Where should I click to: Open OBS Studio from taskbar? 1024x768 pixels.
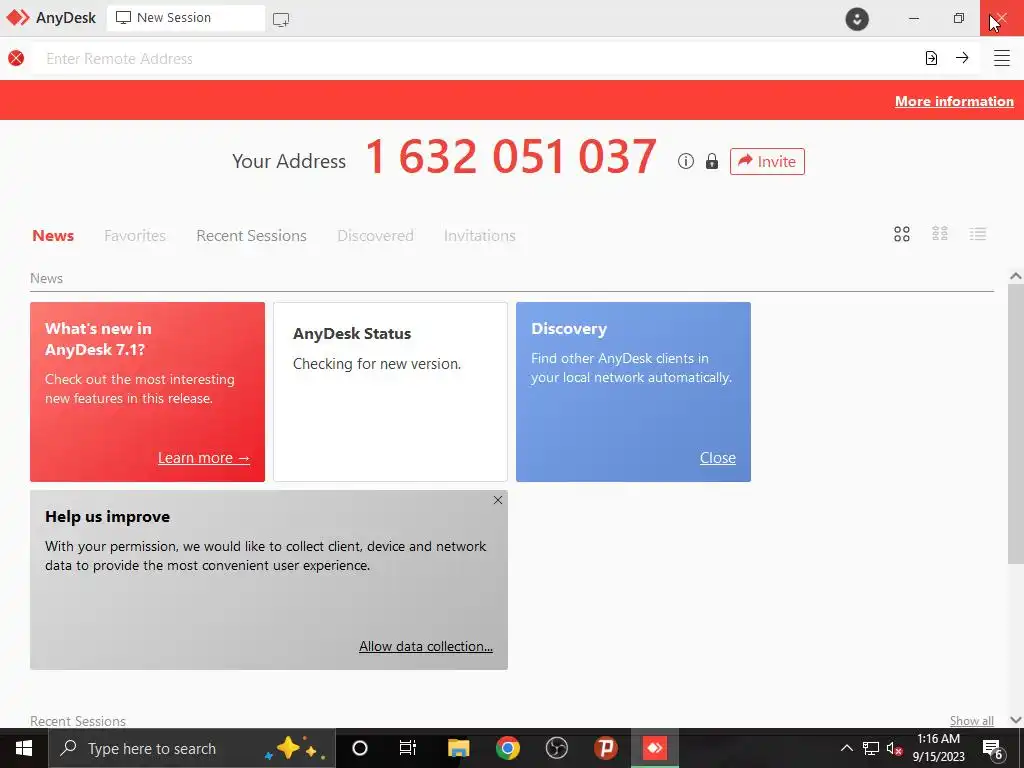(556, 748)
